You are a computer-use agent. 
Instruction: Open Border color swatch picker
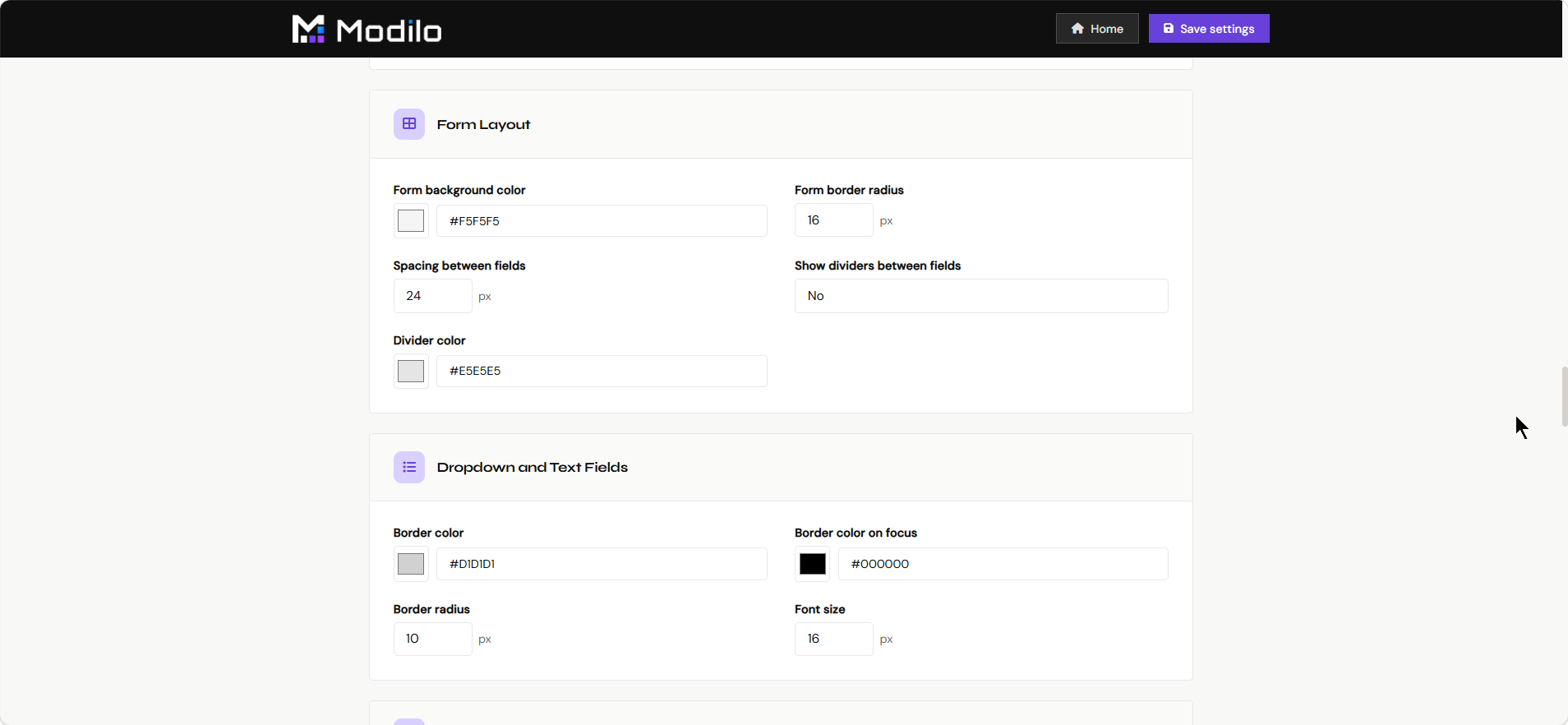tap(411, 564)
